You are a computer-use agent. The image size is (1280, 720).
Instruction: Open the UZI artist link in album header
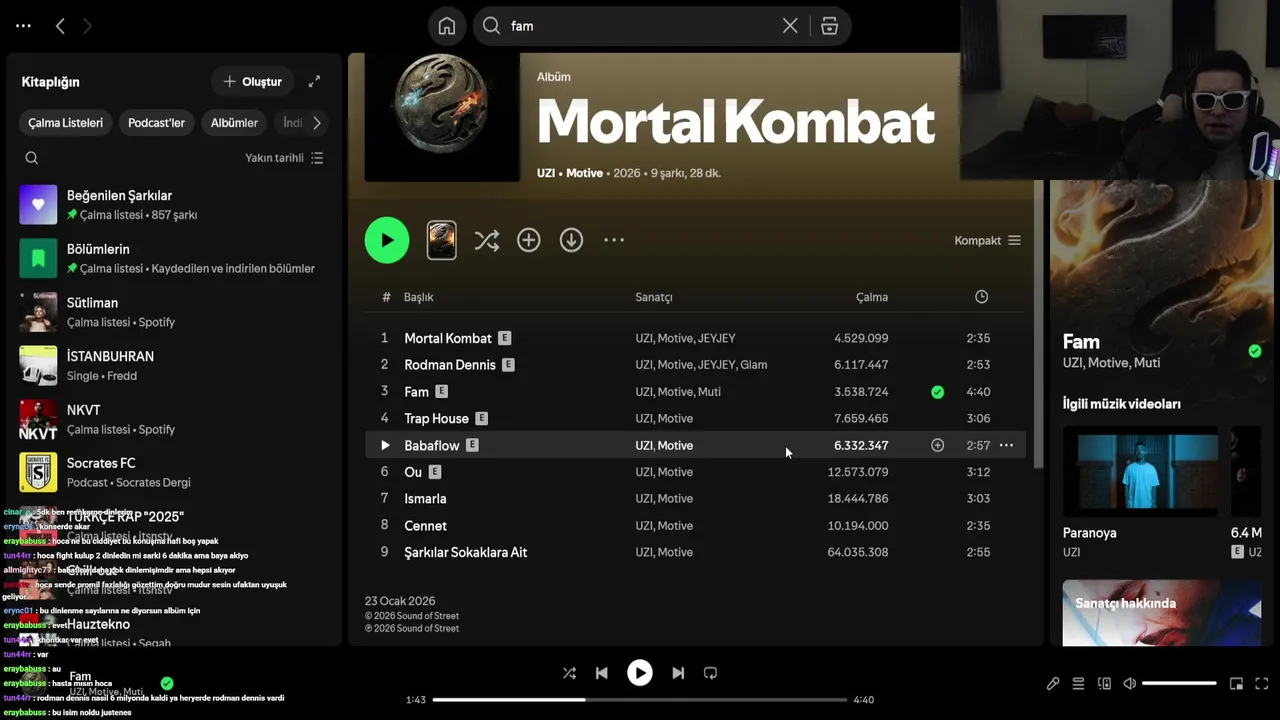pyautogui.click(x=546, y=173)
